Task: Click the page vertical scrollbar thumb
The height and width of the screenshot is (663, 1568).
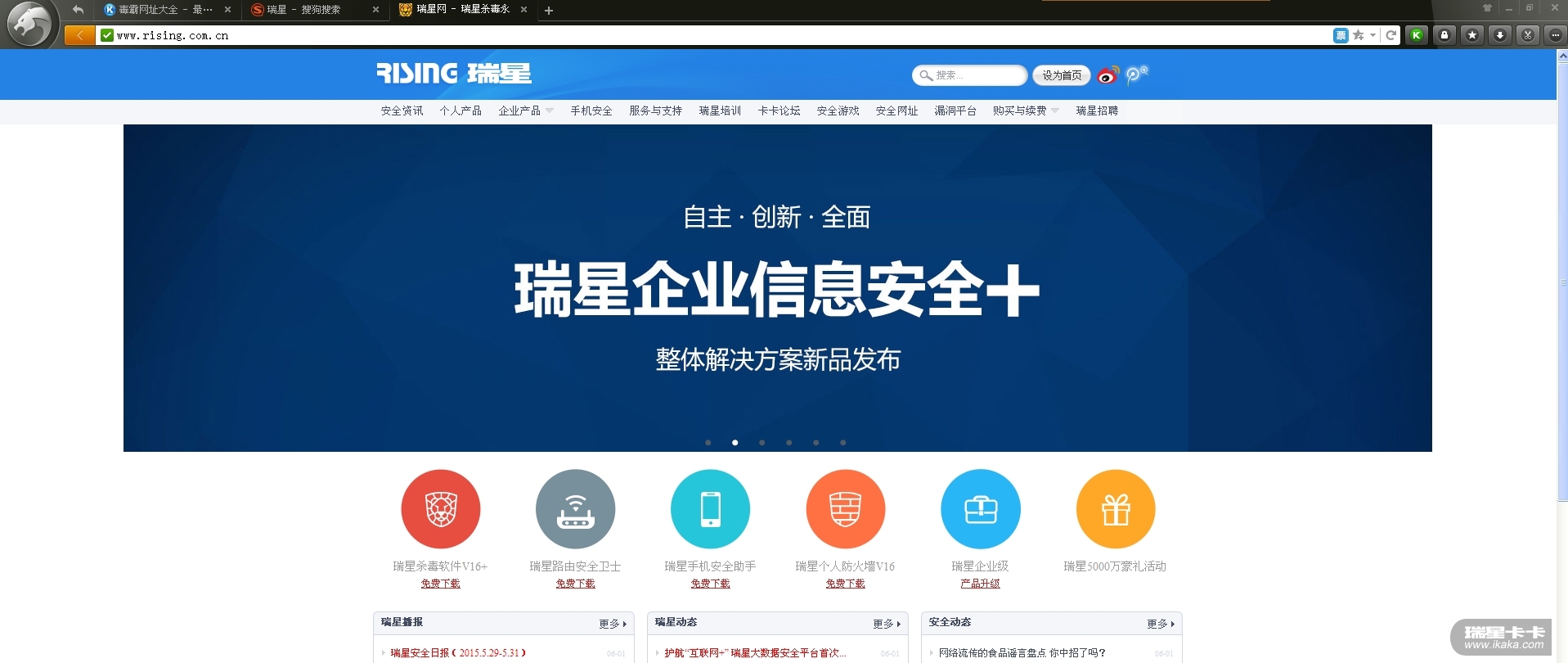Action: coord(1562,282)
